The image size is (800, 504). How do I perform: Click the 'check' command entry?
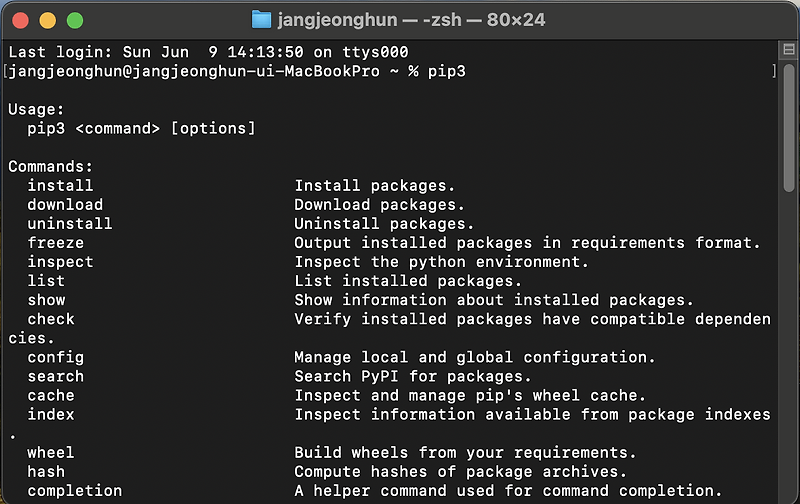pos(51,319)
